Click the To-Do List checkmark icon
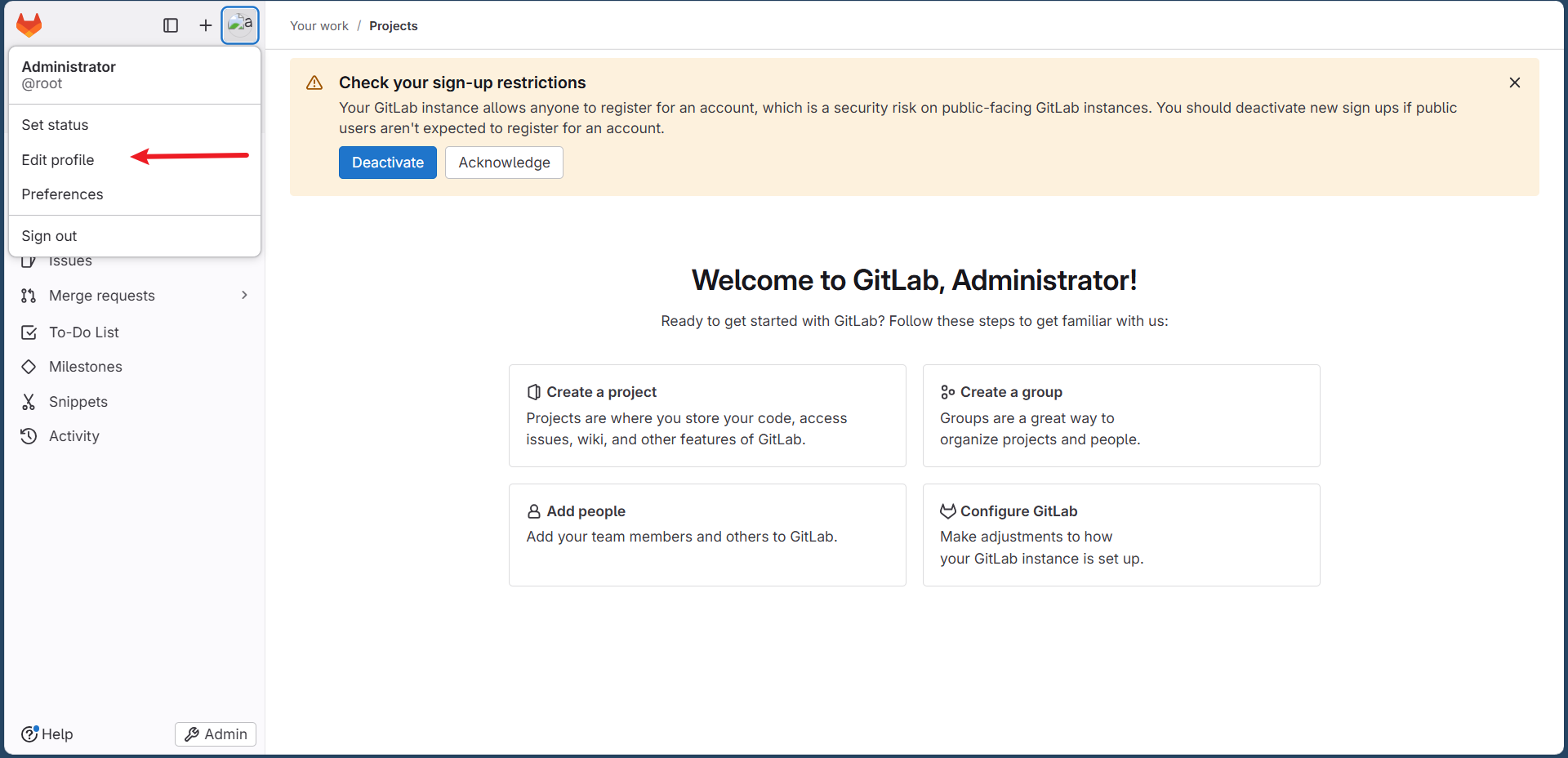The width and height of the screenshot is (1568, 758). click(29, 332)
